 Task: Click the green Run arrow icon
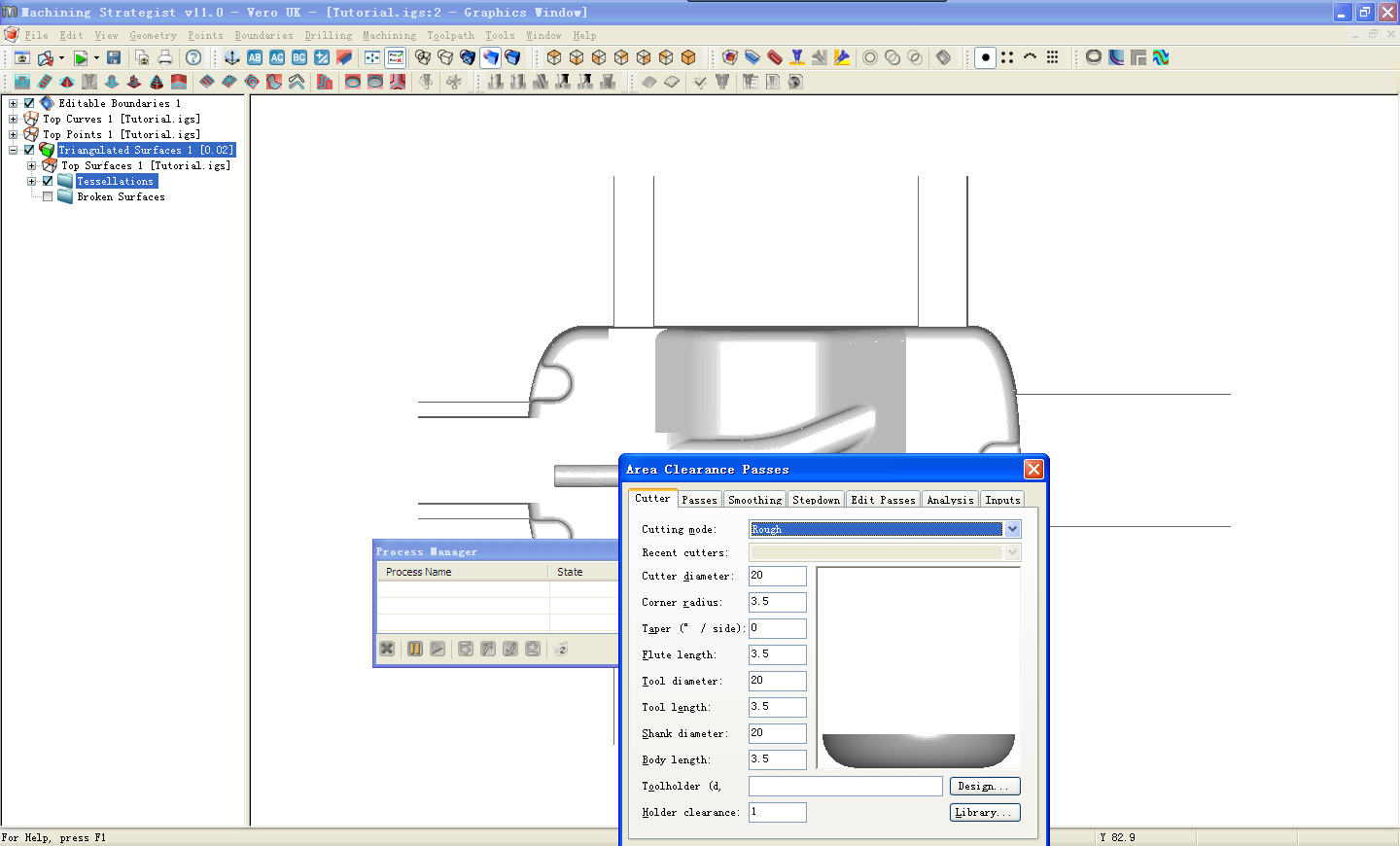pyautogui.click(x=81, y=58)
